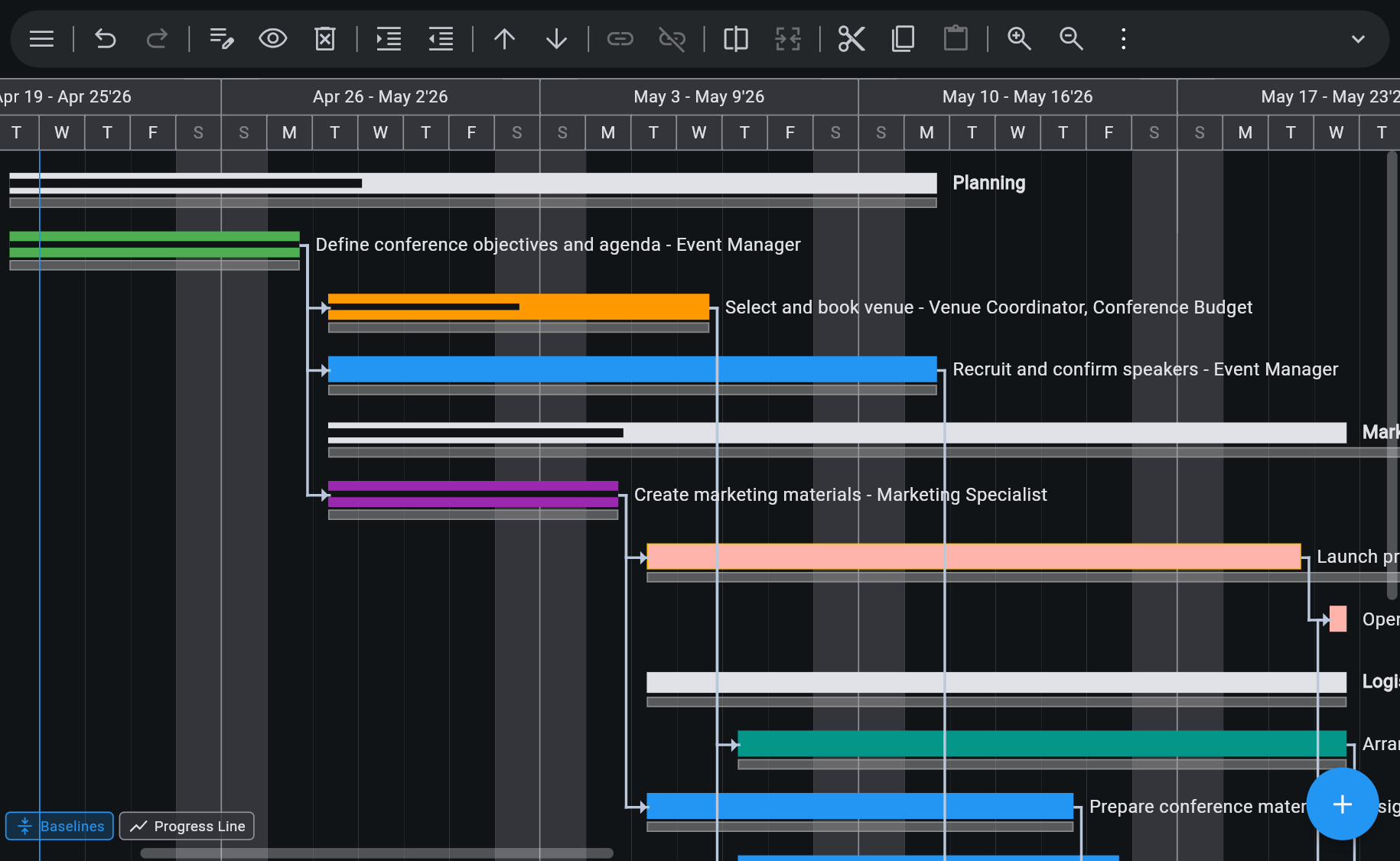Image resolution: width=1400 pixels, height=861 pixels.
Task: Cut the selected task with scissors tool
Action: point(851,38)
